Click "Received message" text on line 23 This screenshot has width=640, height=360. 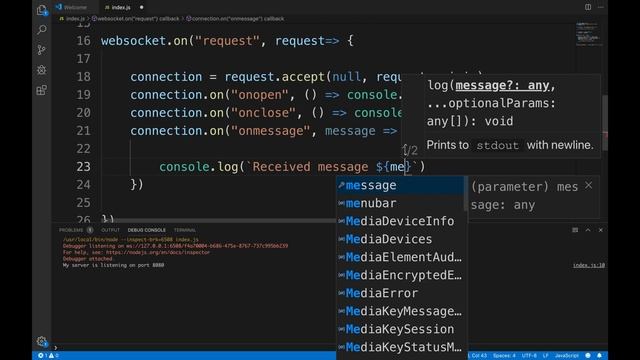coord(310,167)
